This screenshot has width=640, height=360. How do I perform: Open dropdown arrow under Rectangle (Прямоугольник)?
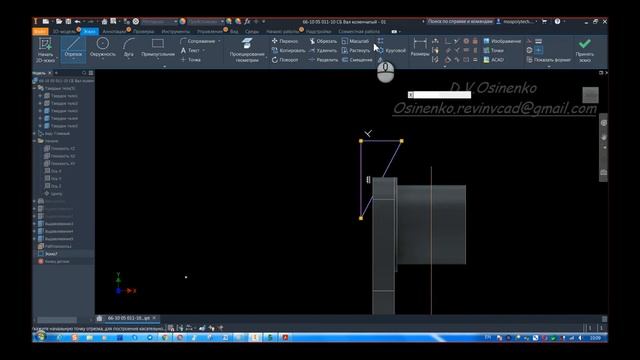(x=158, y=60)
